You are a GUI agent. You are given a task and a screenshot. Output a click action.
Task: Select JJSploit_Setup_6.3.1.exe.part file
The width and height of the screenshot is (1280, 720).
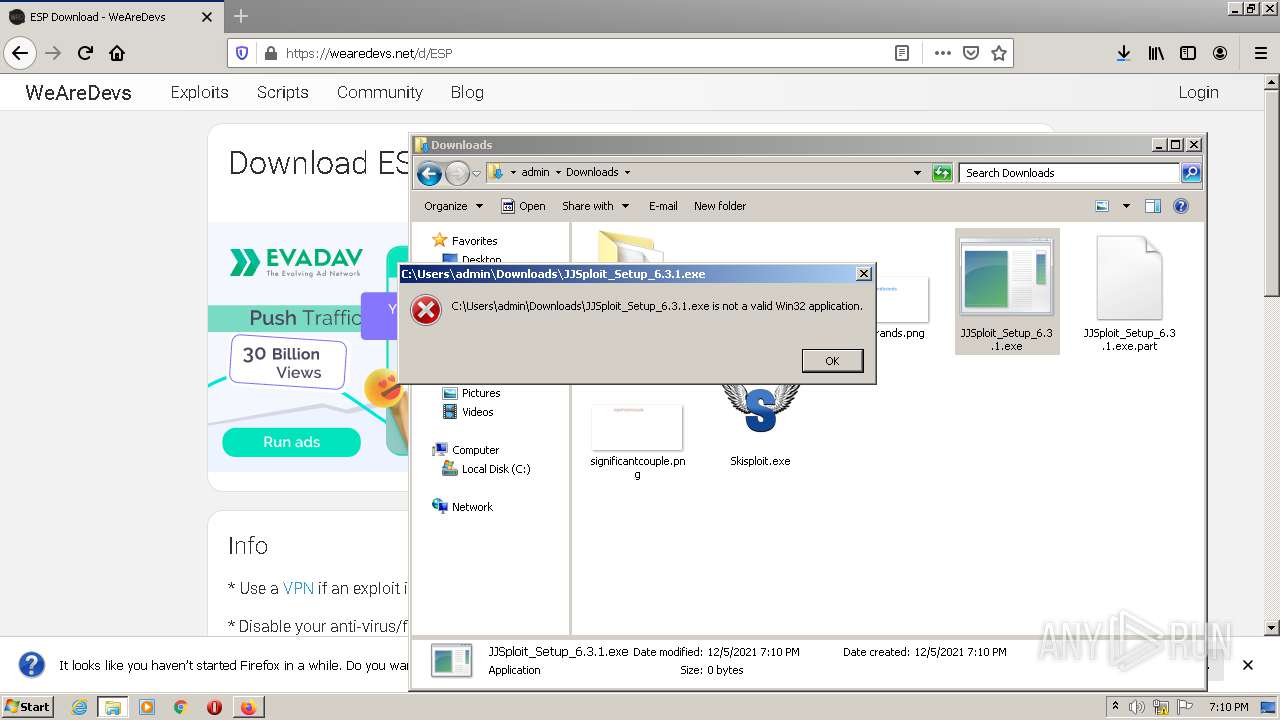pos(1129,292)
